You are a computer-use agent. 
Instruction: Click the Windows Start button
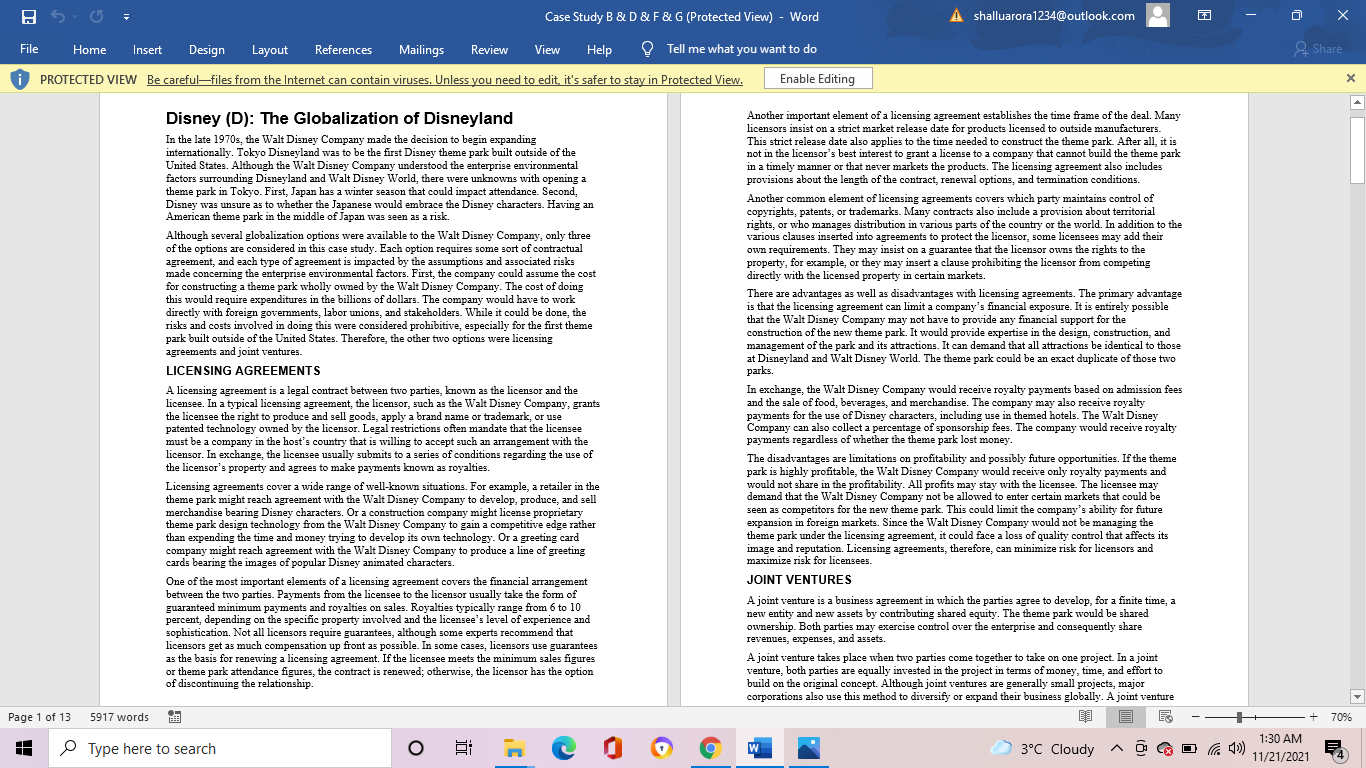[x=23, y=748]
